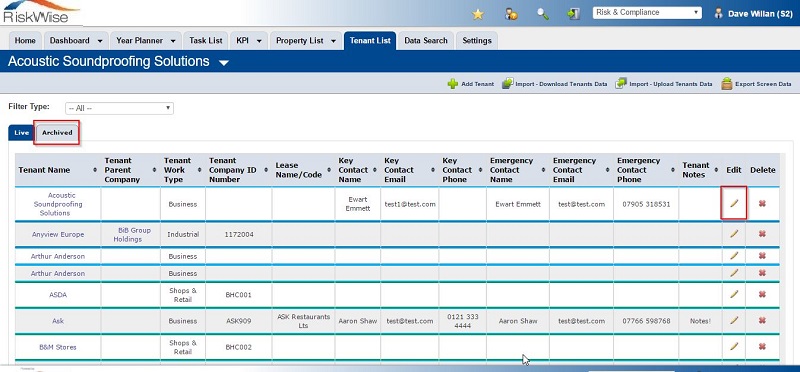Open the Filter Type dropdown

[119, 108]
